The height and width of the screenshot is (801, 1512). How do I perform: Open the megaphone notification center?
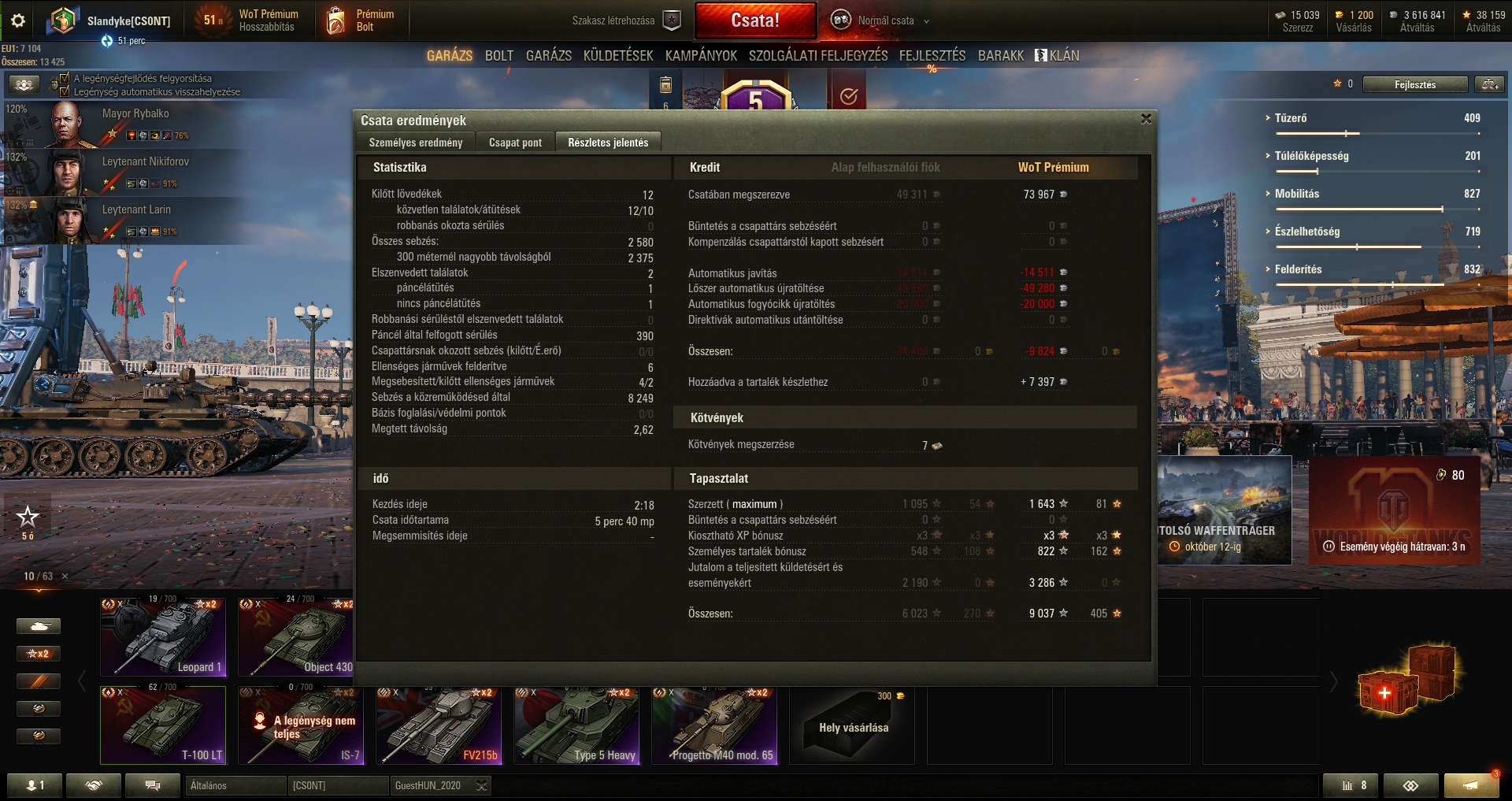click(1471, 785)
